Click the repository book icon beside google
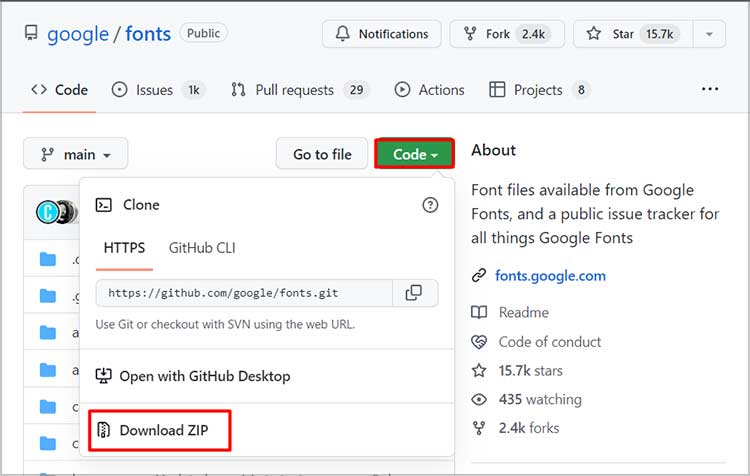The image size is (750, 476). (x=31, y=33)
